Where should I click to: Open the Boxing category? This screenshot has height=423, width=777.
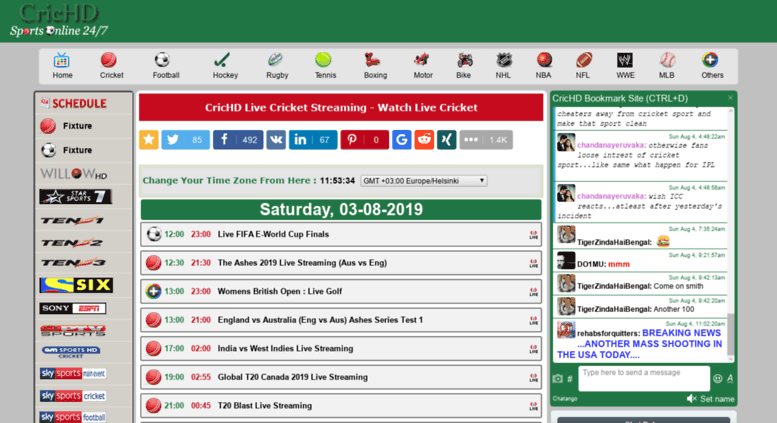point(375,66)
